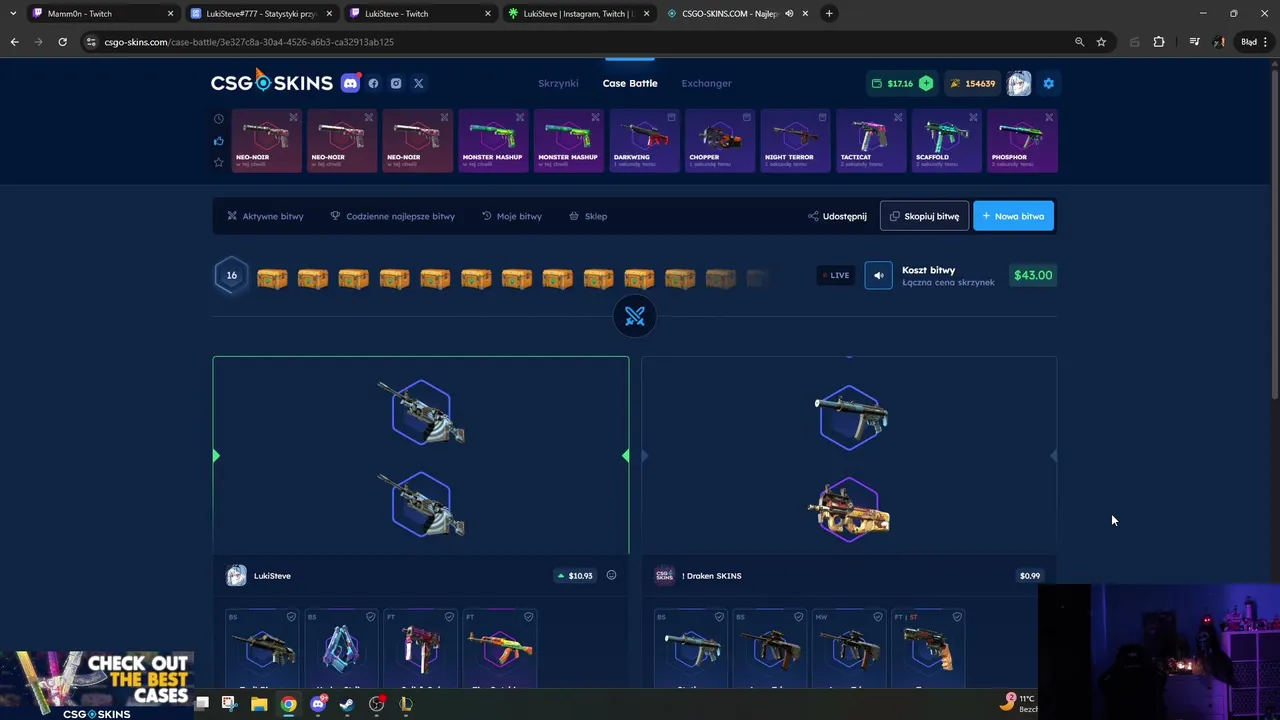Switch to LukiSteve - Twitch browser tab
The width and height of the screenshot is (1280, 720).
421,13
